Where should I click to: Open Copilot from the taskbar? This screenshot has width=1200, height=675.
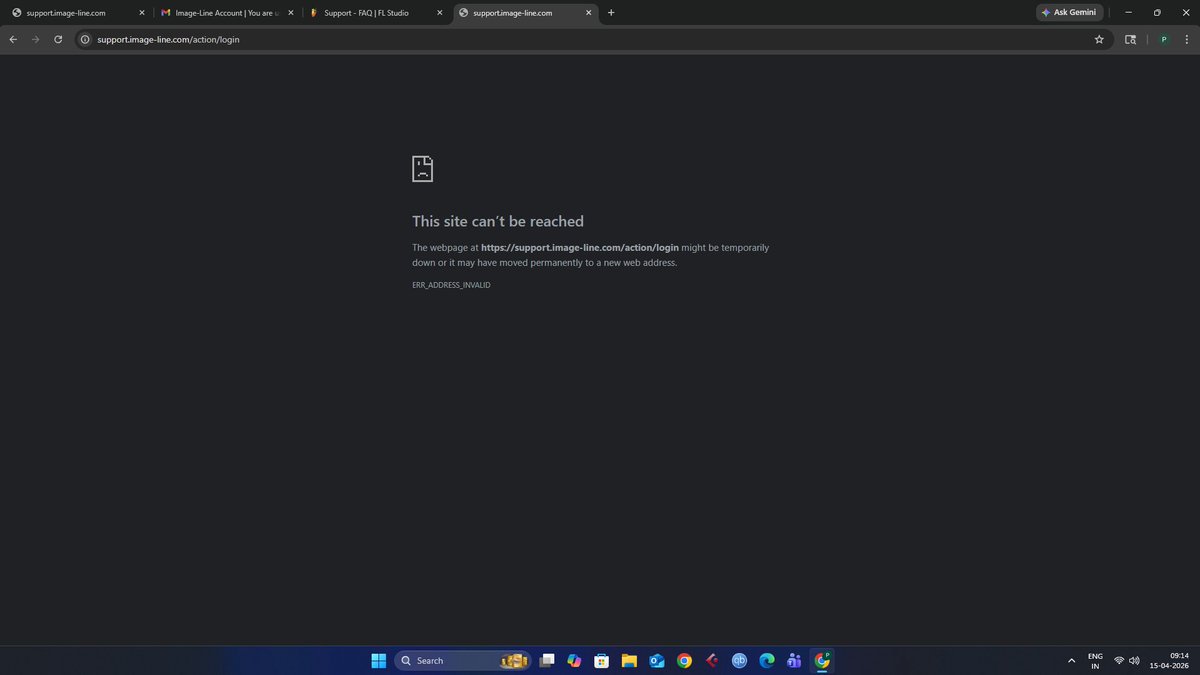(x=574, y=660)
